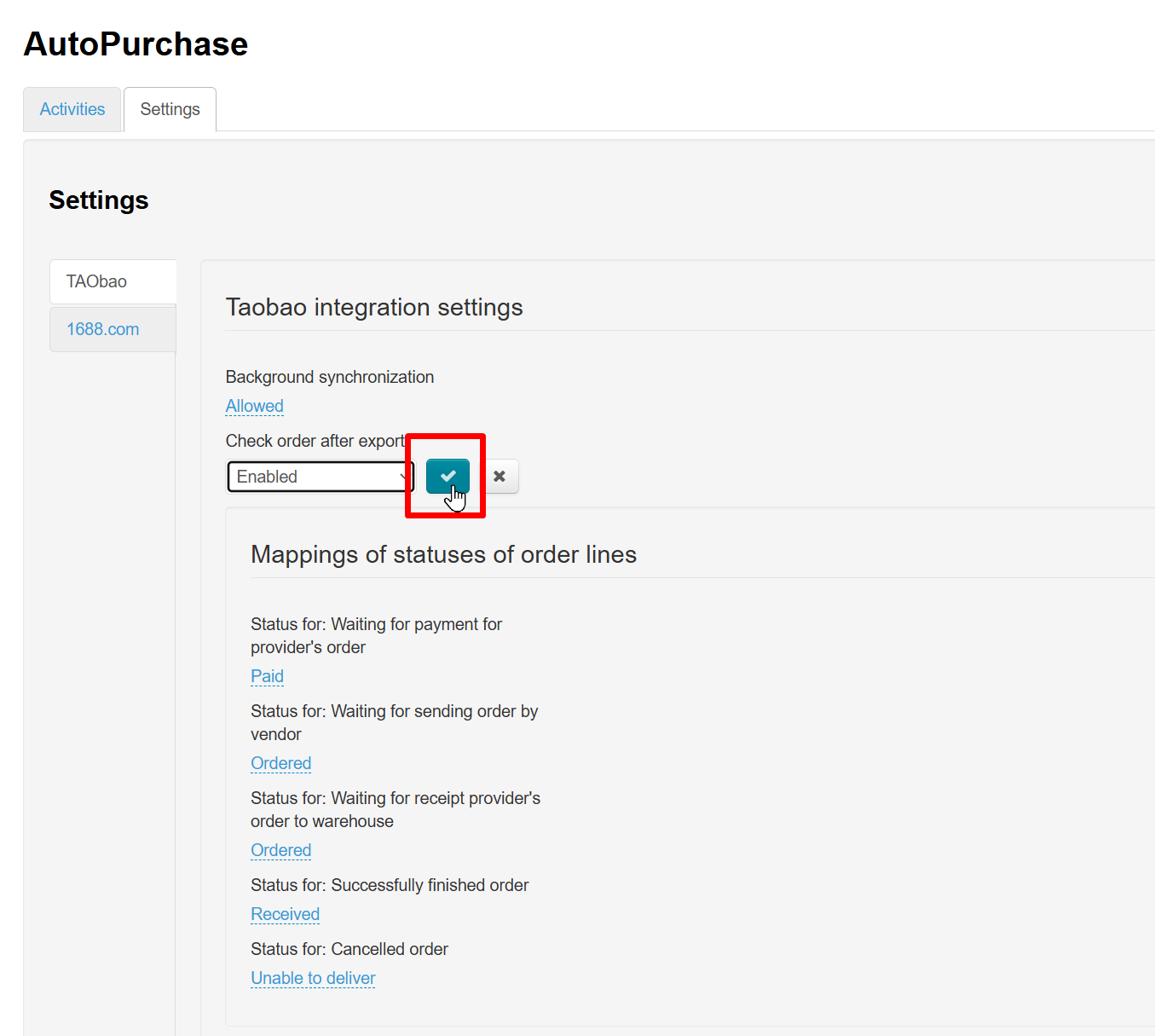Edit the Paid status mapping
This screenshot has width=1155, height=1036.
pos(267,676)
